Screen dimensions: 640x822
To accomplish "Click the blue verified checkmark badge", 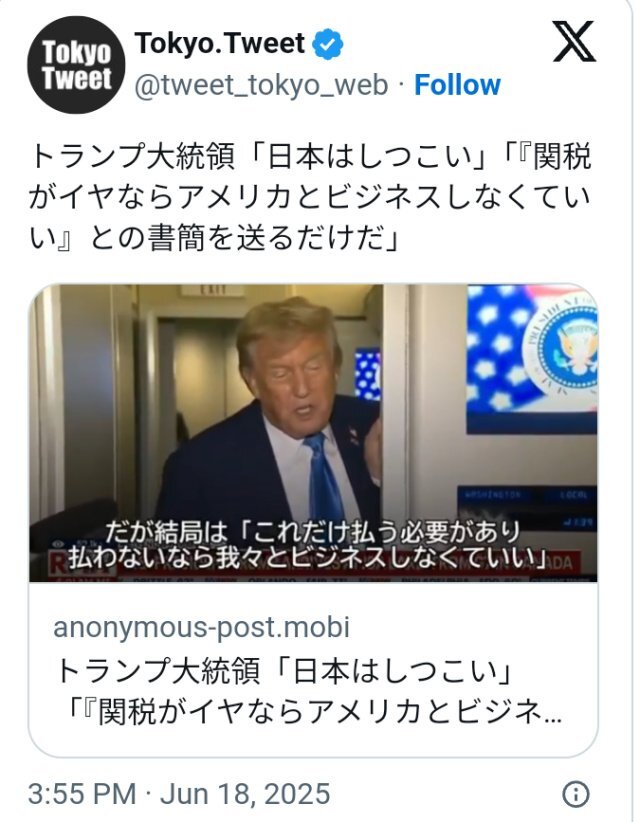I will [328, 44].
